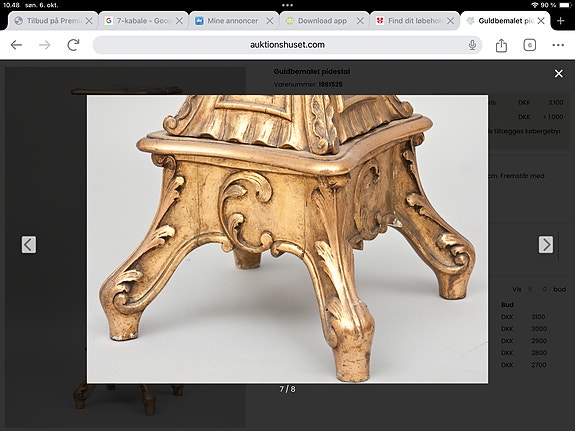Show the previous pedestal photo
Viewport: 575px width, 431px height.
click(x=29, y=244)
